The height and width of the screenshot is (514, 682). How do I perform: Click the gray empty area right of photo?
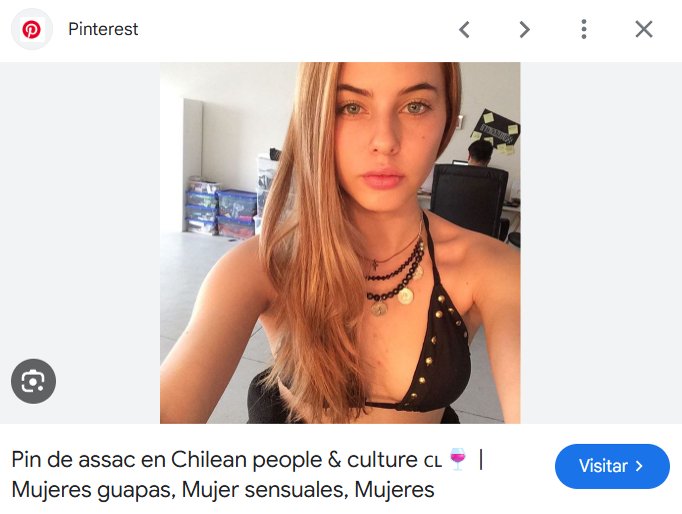click(601, 243)
